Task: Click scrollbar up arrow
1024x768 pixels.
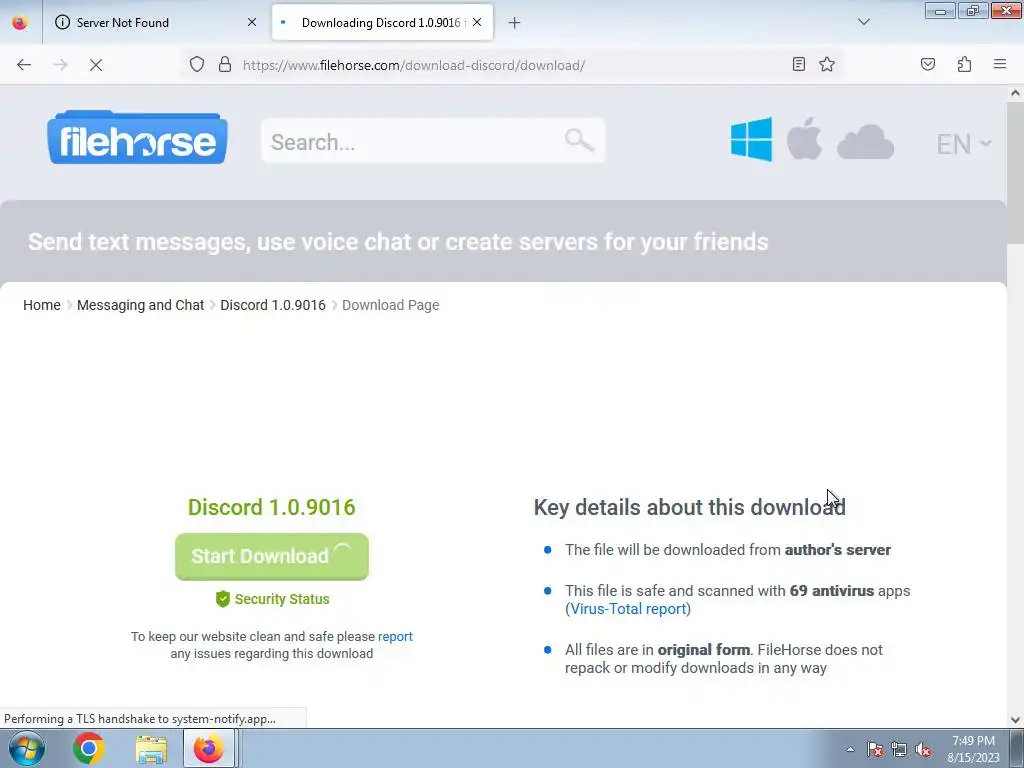Action: coord(1015,93)
